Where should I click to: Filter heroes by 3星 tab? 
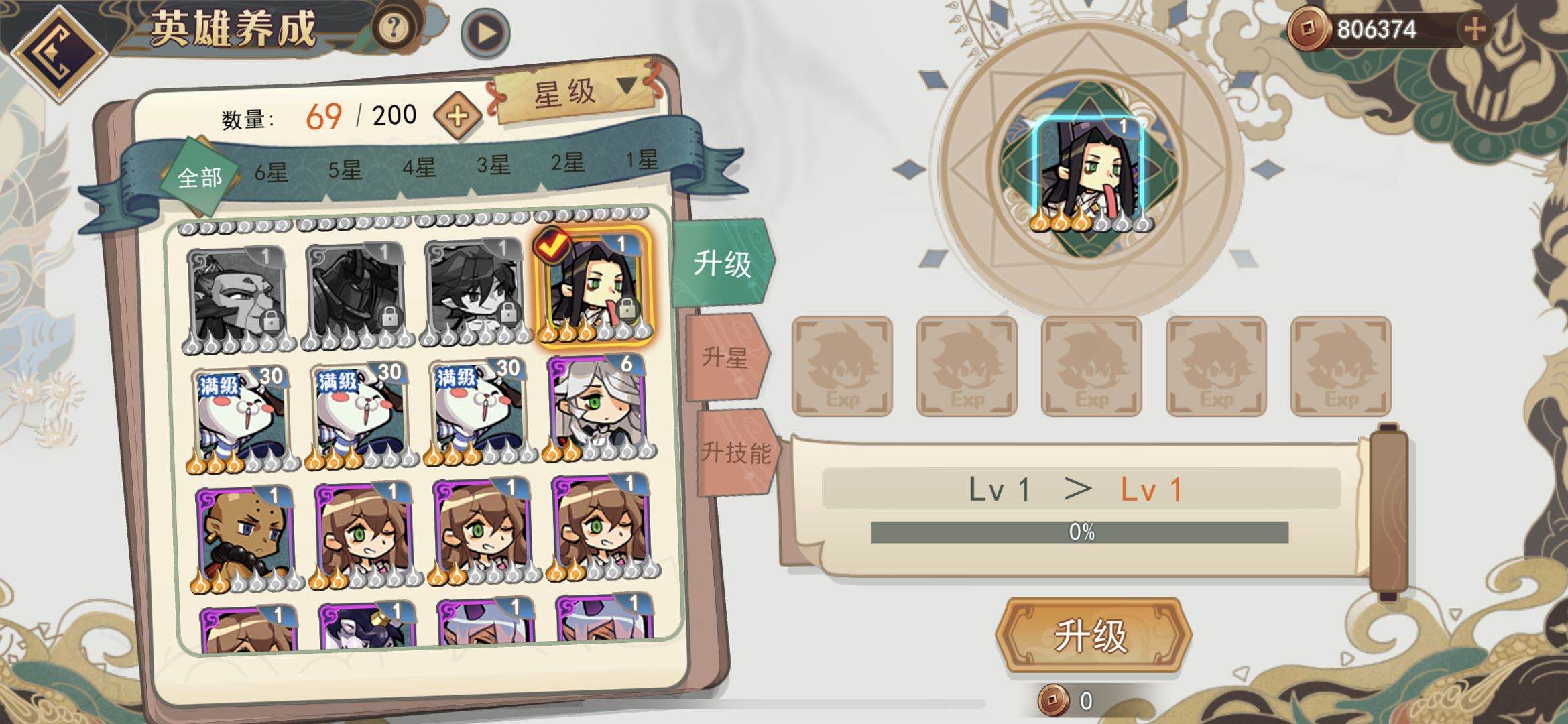tap(493, 165)
